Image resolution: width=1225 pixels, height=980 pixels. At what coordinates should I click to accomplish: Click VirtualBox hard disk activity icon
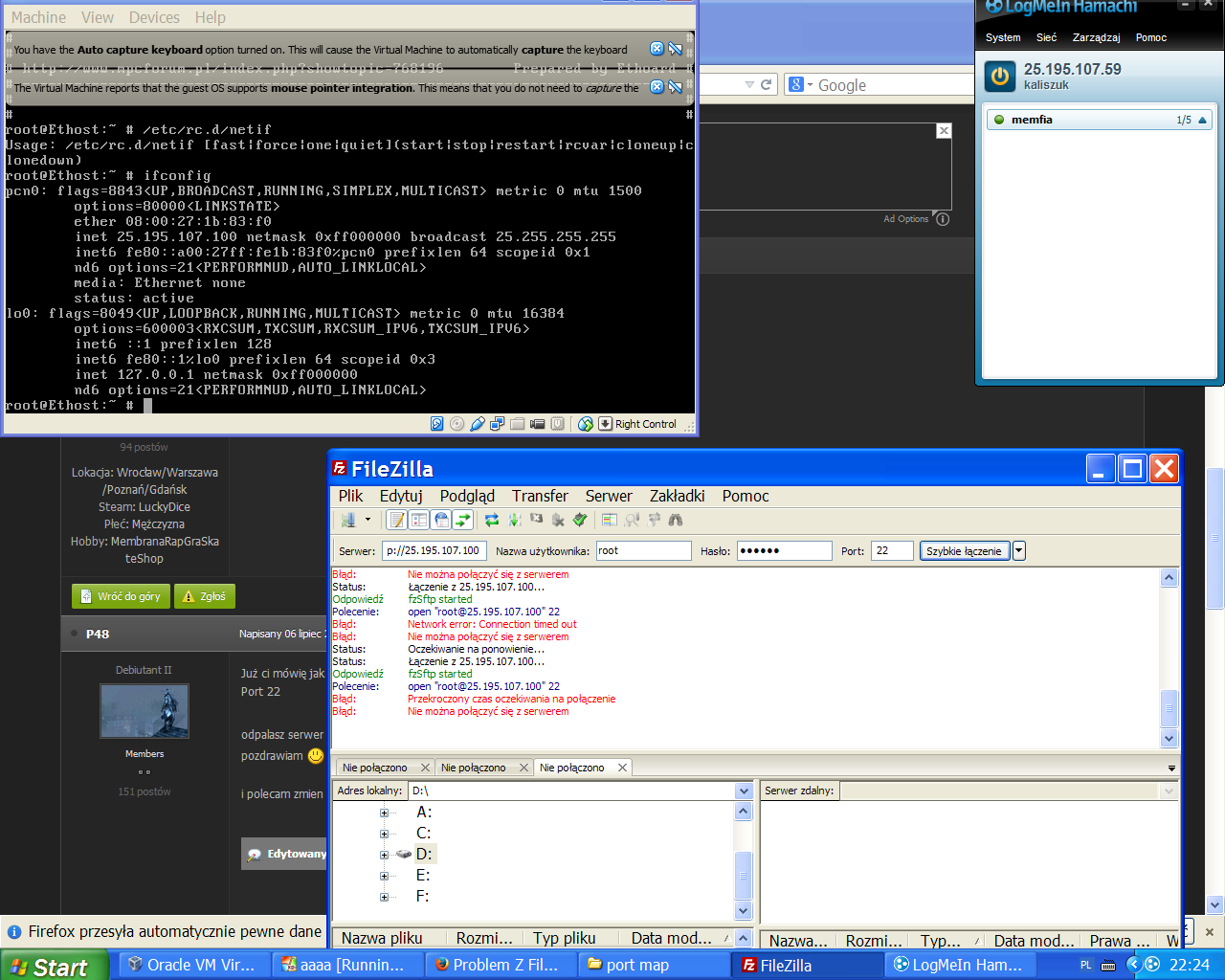pyautogui.click(x=436, y=424)
